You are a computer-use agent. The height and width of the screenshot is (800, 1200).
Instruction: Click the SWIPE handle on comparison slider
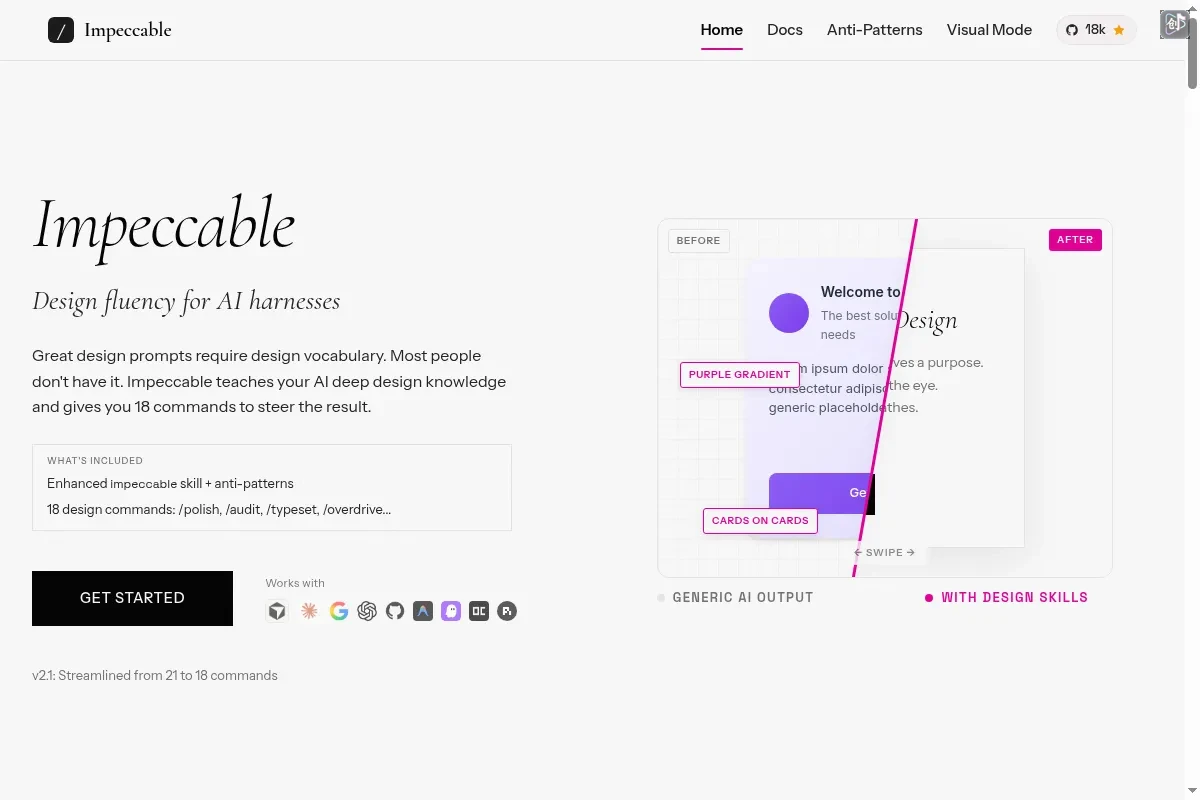pos(885,552)
